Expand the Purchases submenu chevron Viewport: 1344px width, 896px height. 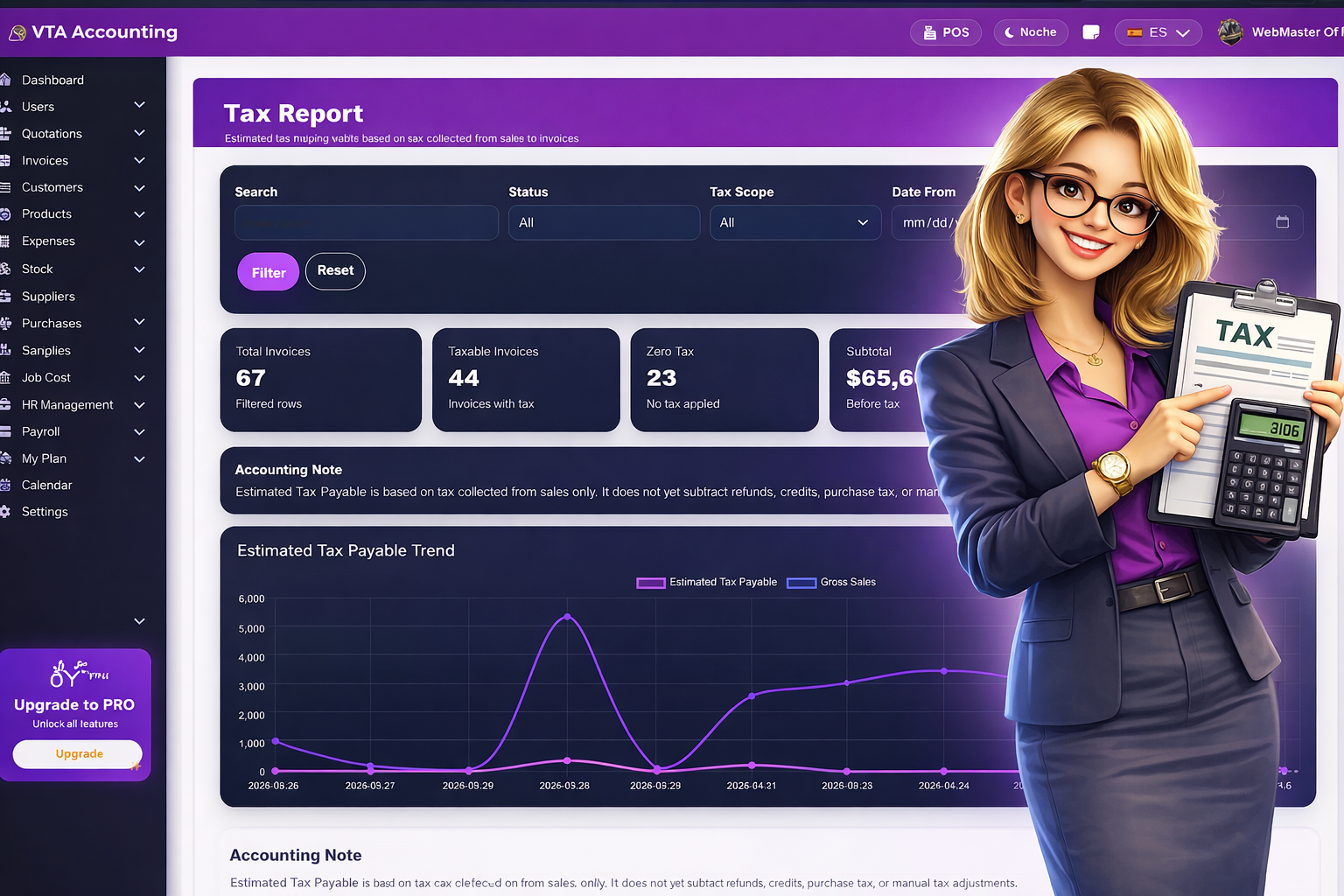point(139,322)
